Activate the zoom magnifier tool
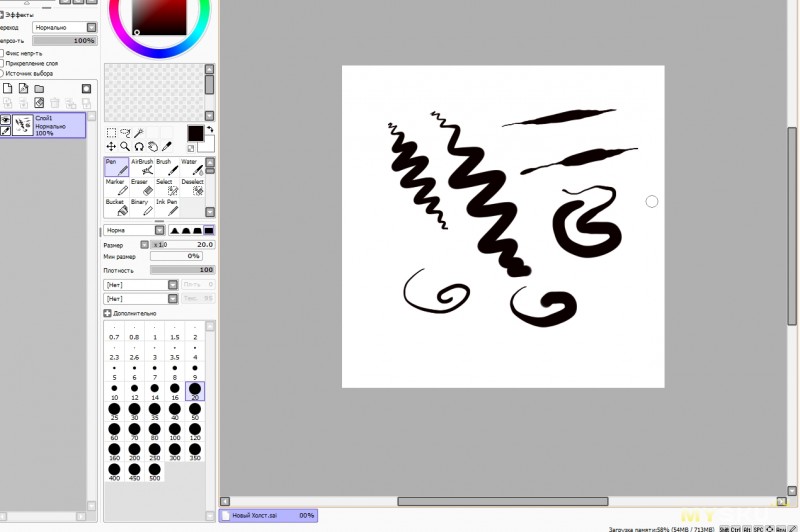 (x=125, y=147)
